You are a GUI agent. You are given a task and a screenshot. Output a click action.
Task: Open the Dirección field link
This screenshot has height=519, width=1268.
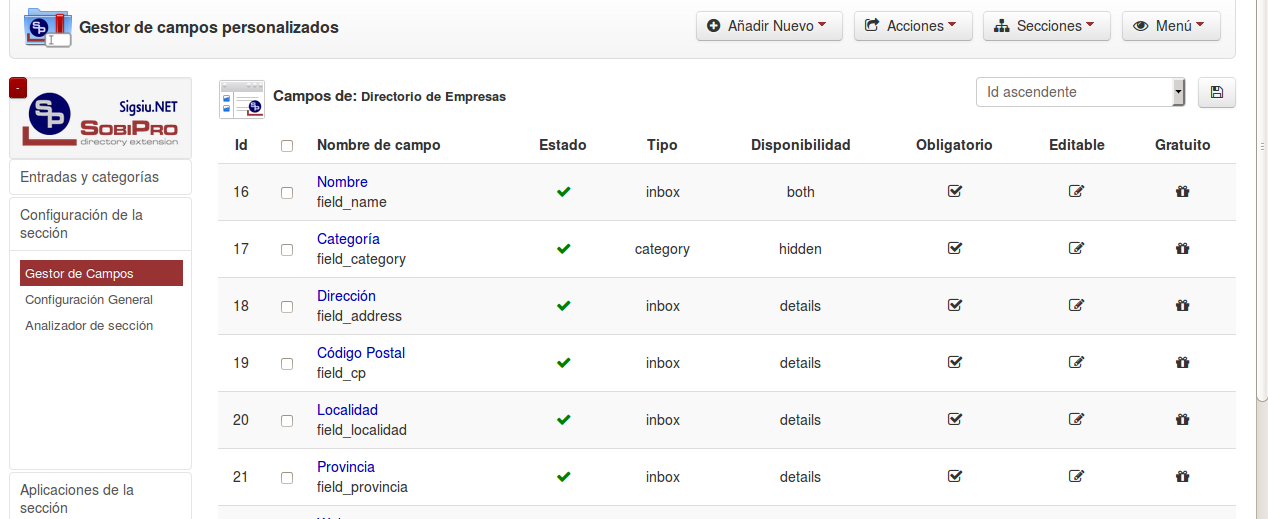346,296
